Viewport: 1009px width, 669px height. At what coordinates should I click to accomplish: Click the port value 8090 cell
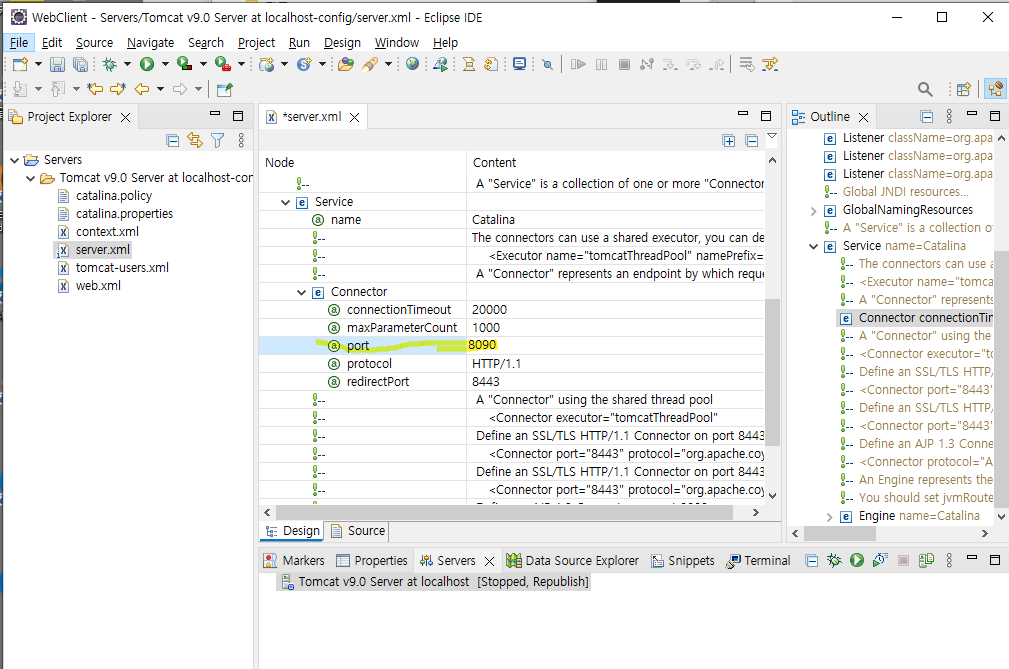615,345
